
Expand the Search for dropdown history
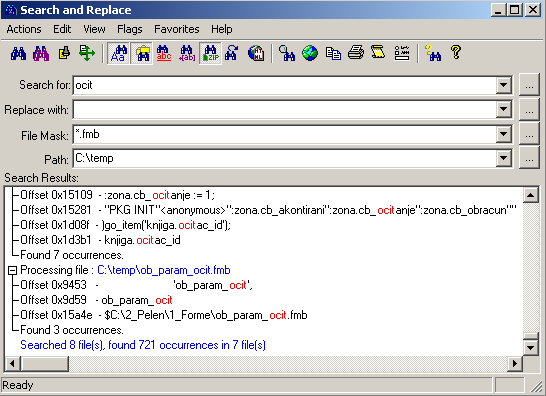[x=503, y=85]
